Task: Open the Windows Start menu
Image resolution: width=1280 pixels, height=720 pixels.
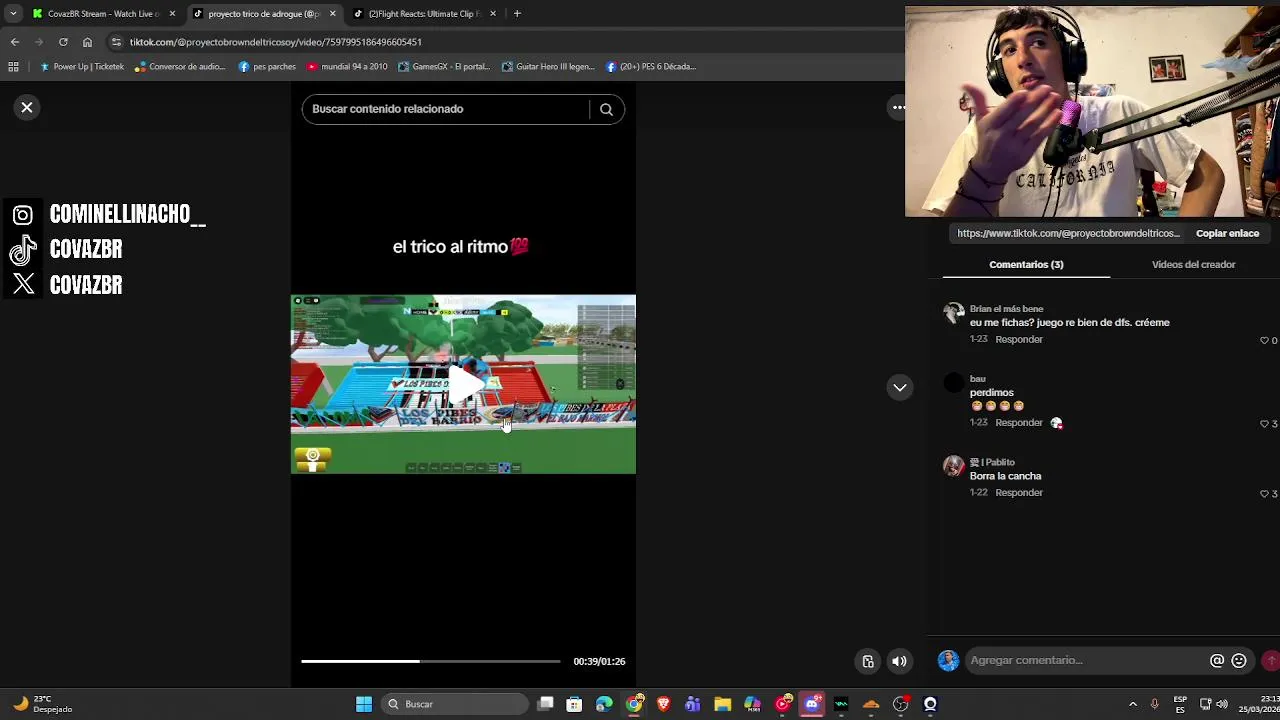Action: [364, 704]
